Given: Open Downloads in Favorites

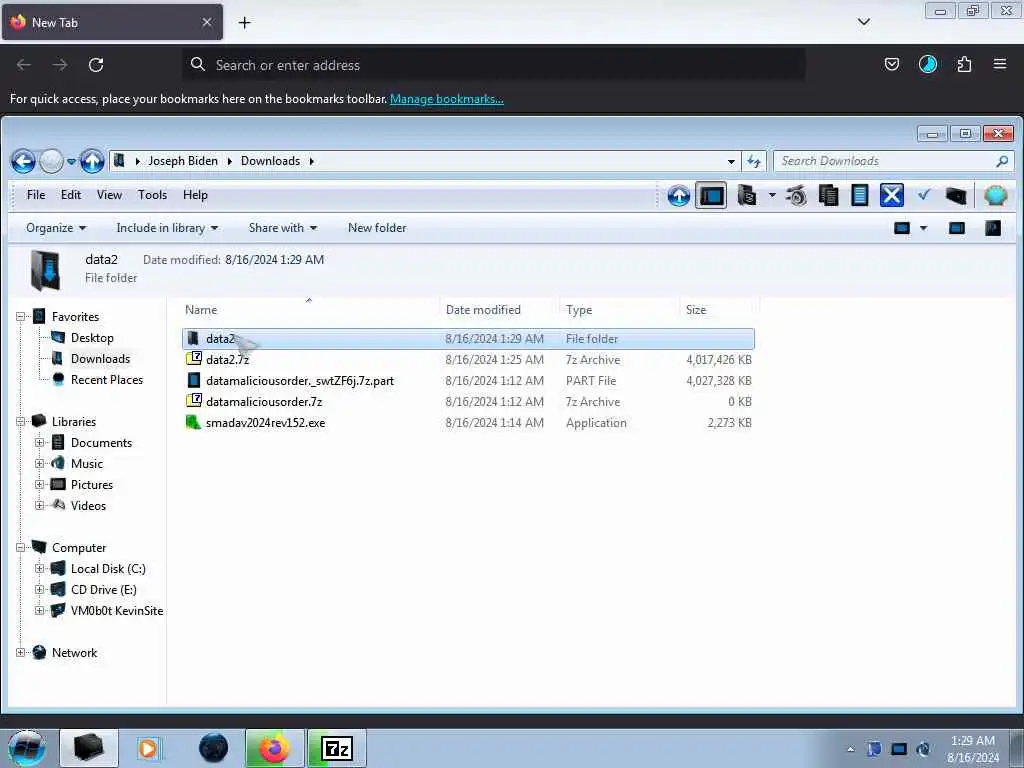Looking at the screenshot, I should pos(100,359).
